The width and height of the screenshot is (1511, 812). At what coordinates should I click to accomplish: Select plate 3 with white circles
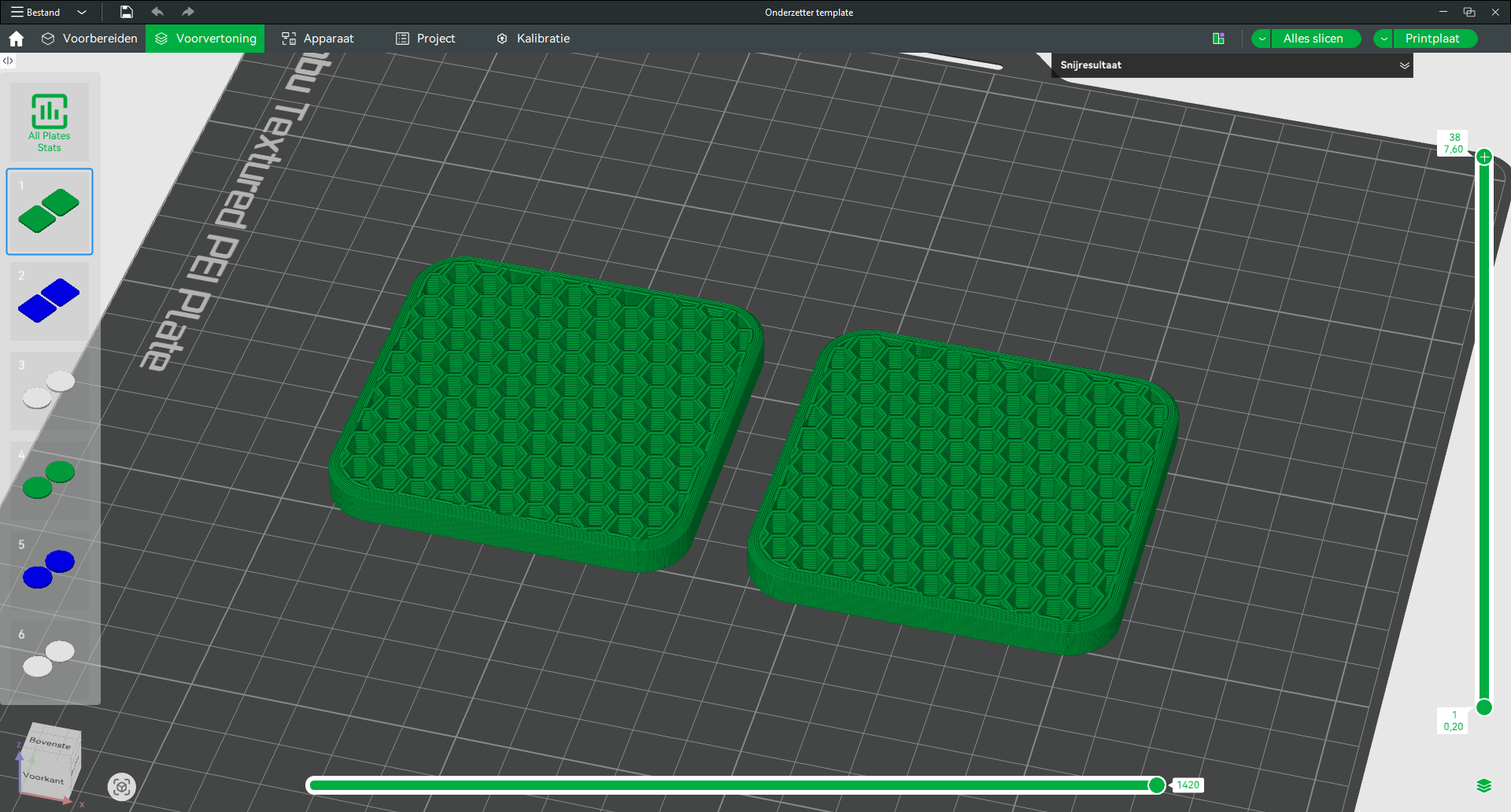[50, 391]
